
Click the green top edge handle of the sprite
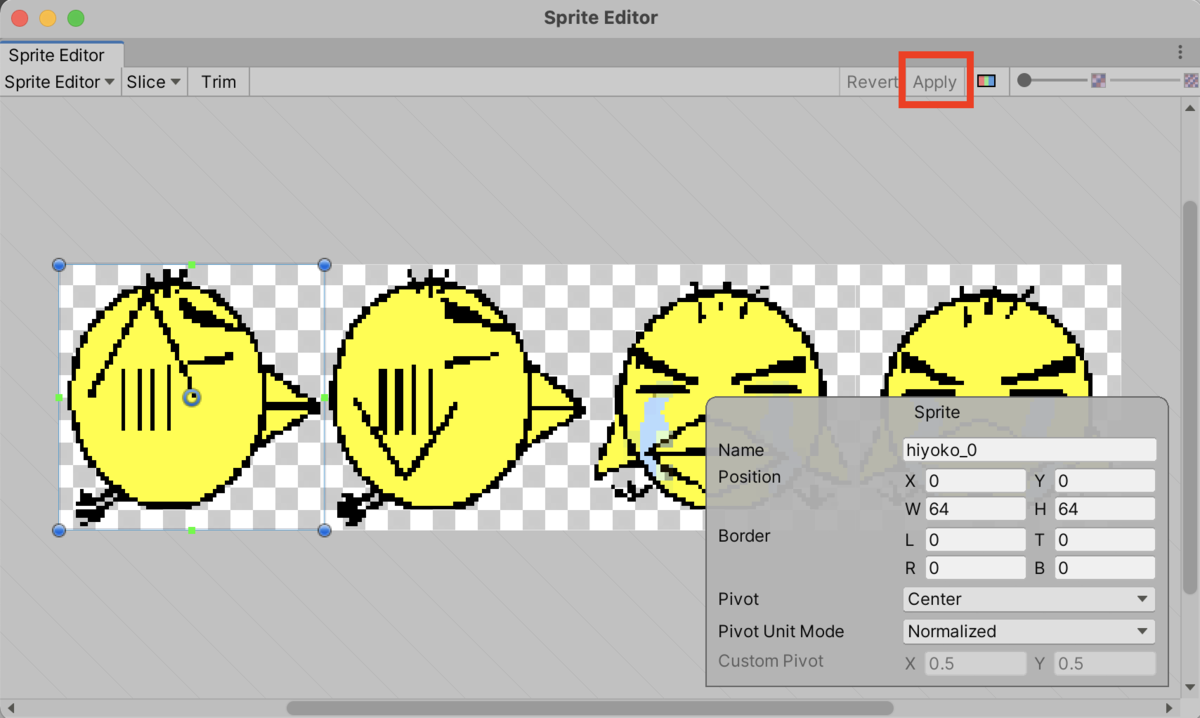click(191, 265)
